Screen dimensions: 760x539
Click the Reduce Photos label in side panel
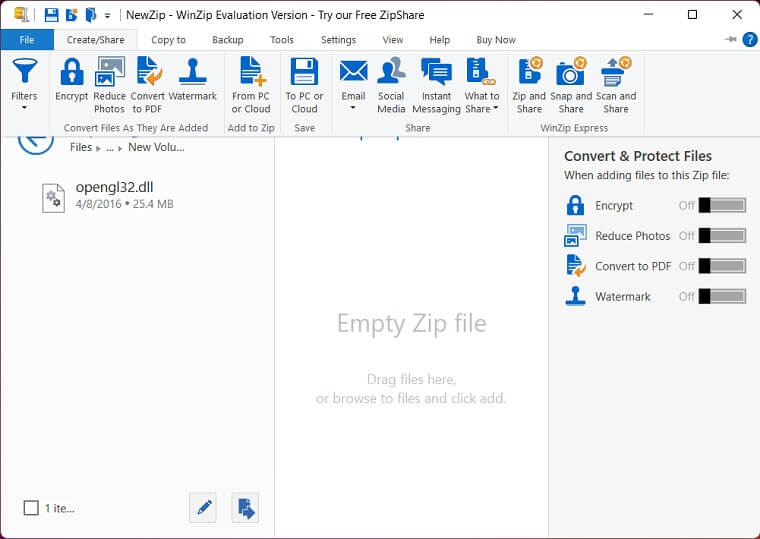coord(633,236)
